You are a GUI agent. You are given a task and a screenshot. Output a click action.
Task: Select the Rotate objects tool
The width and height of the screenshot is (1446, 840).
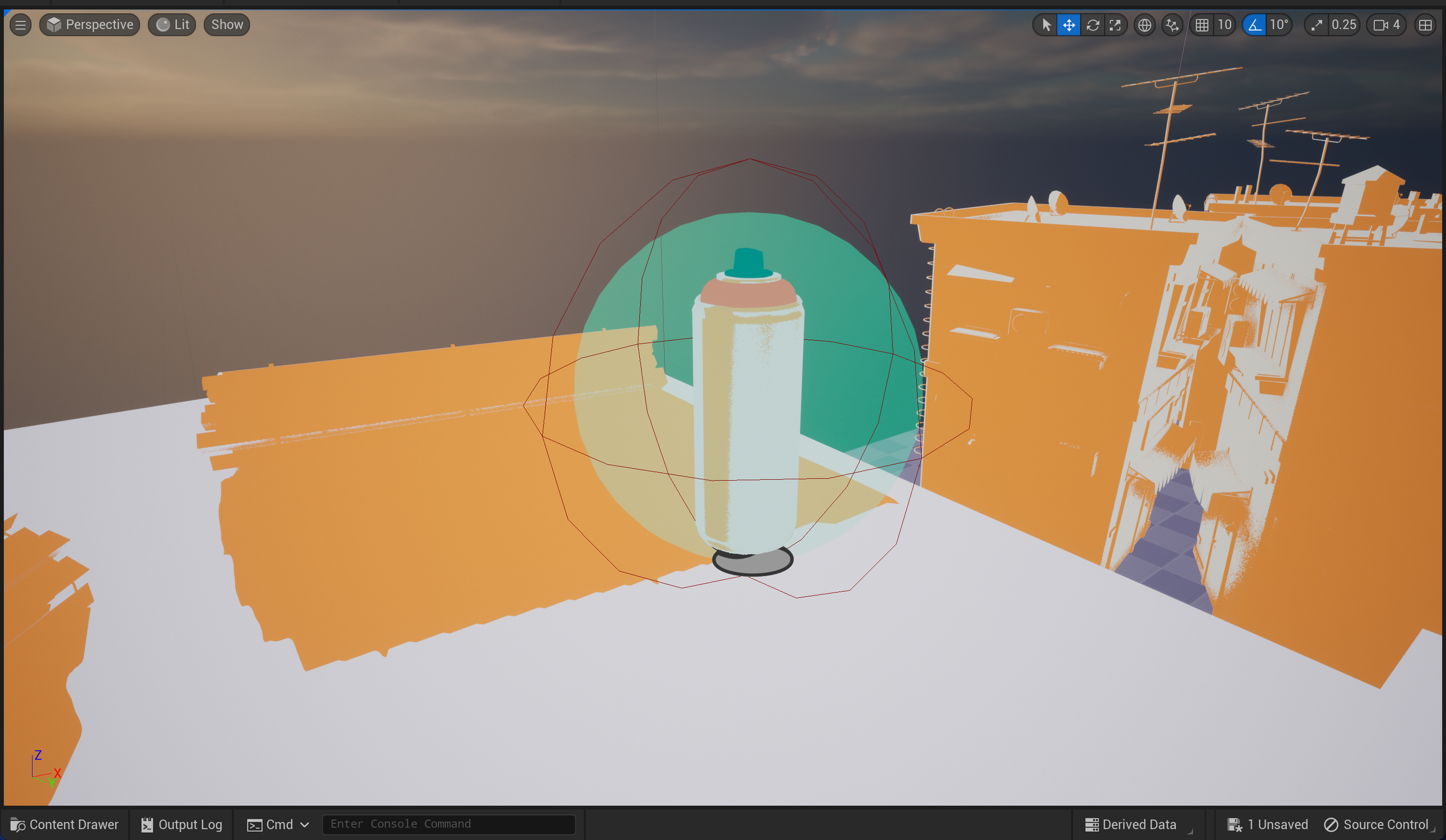tap(1092, 25)
